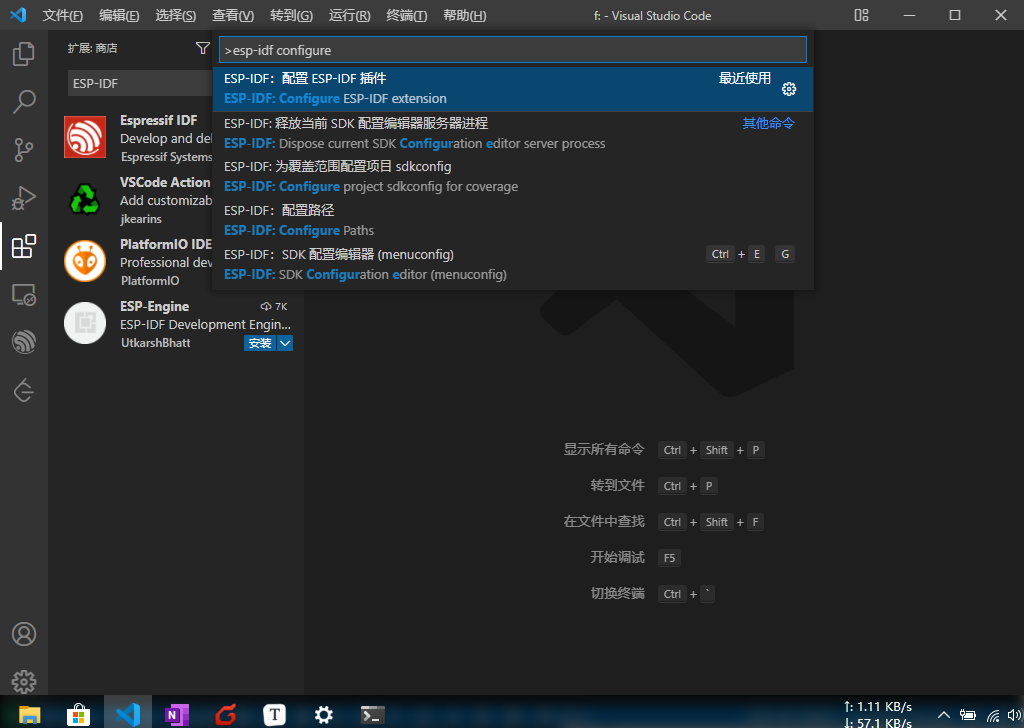Open the Run and Debug view

(24, 198)
